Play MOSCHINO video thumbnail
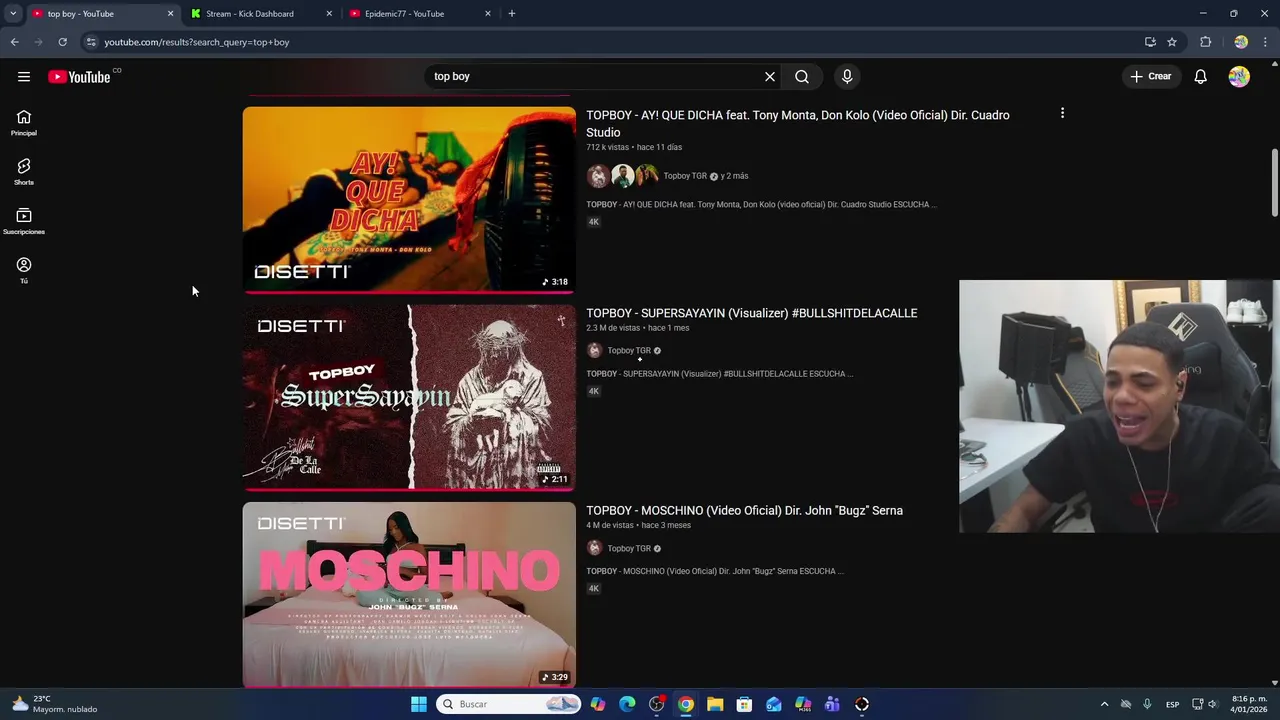Image resolution: width=1280 pixels, height=720 pixels. 409,594
